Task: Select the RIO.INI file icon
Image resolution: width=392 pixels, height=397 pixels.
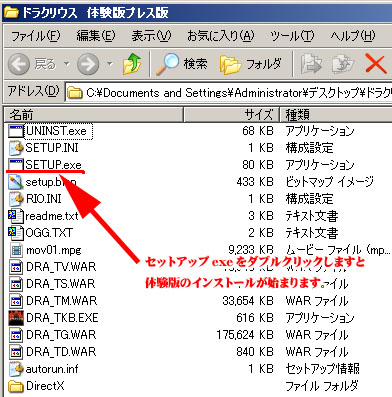Action: tap(15, 199)
